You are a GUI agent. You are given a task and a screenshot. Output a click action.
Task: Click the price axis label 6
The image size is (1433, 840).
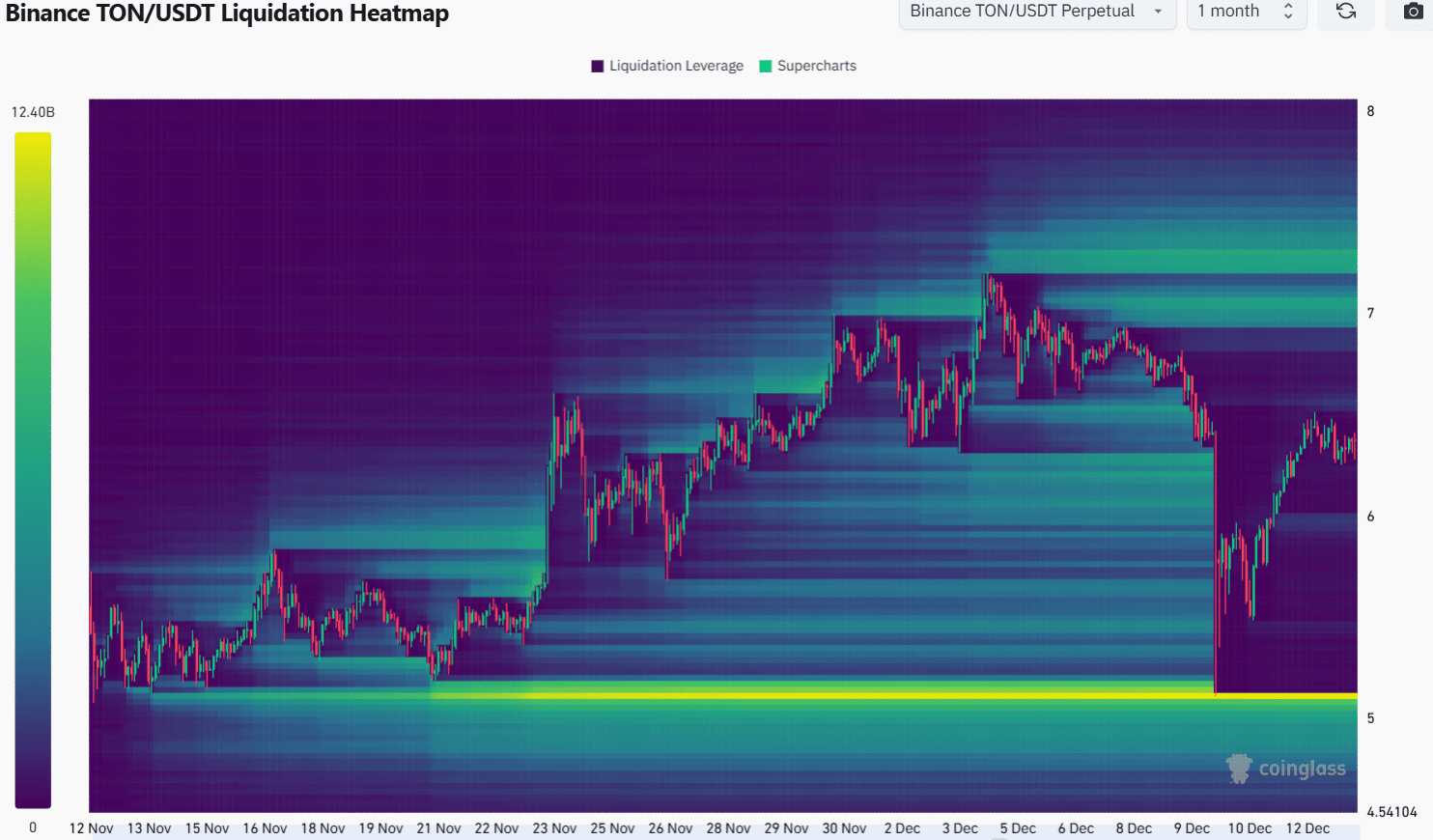click(x=1370, y=517)
